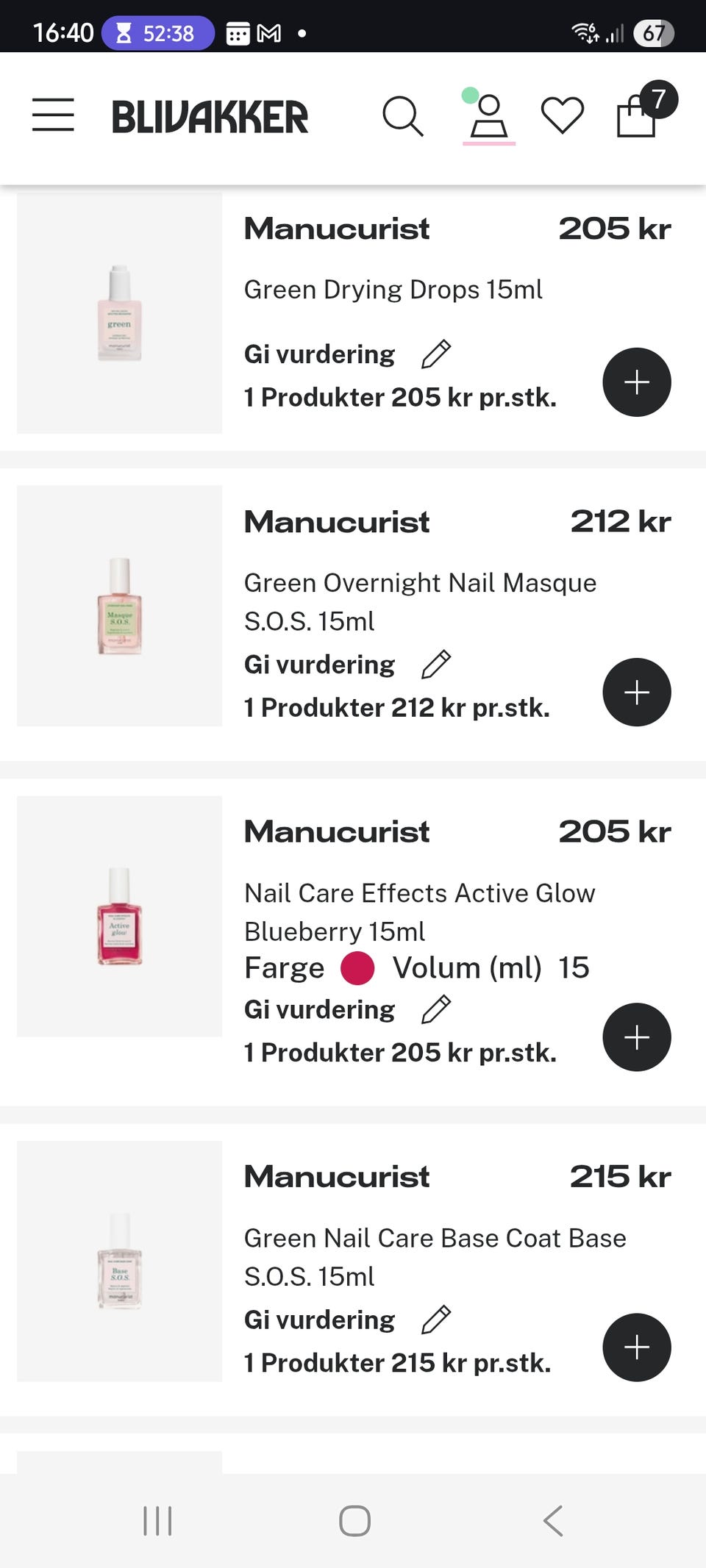
Task: Tap pencil icon for Base Coat S.O.S. review
Action: click(436, 1320)
